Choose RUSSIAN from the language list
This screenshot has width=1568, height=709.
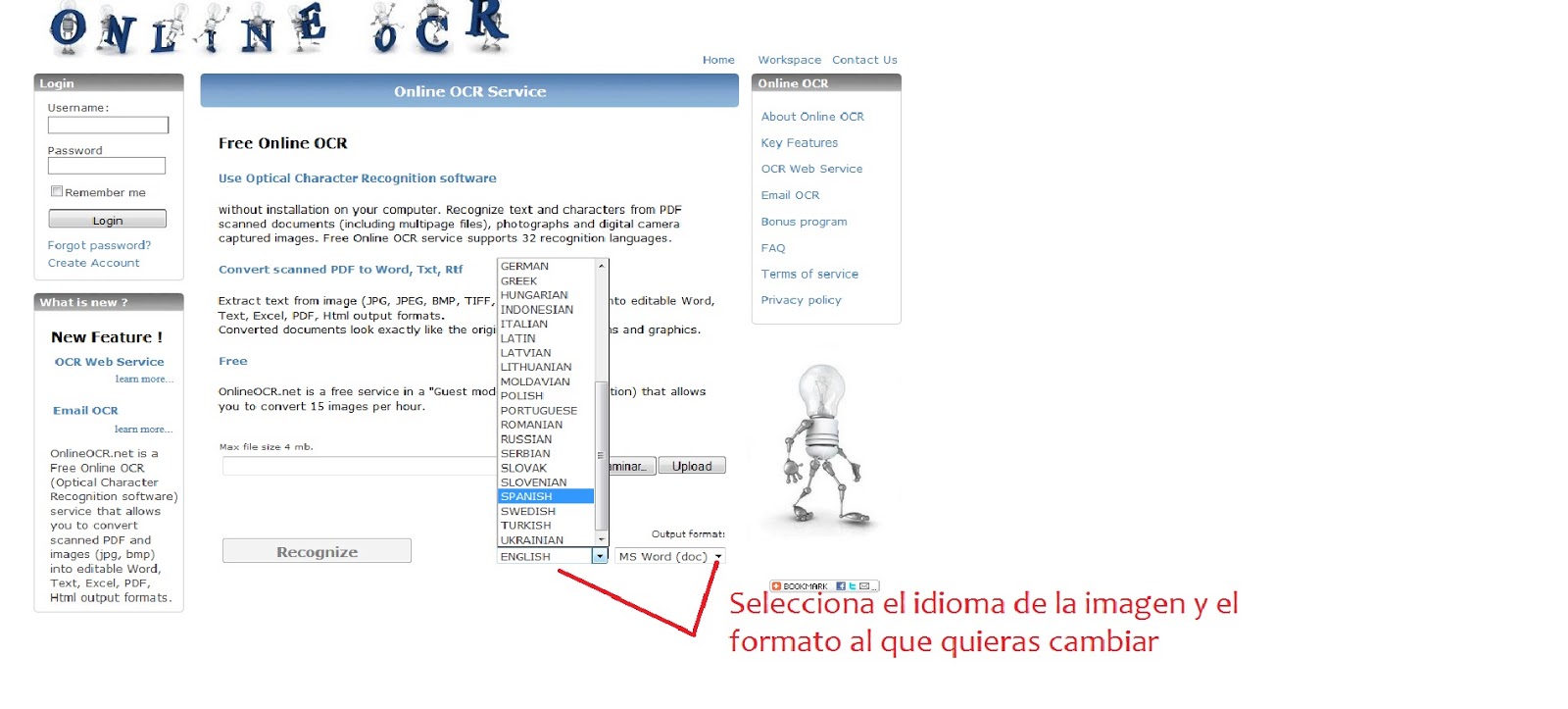coord(546,438)
